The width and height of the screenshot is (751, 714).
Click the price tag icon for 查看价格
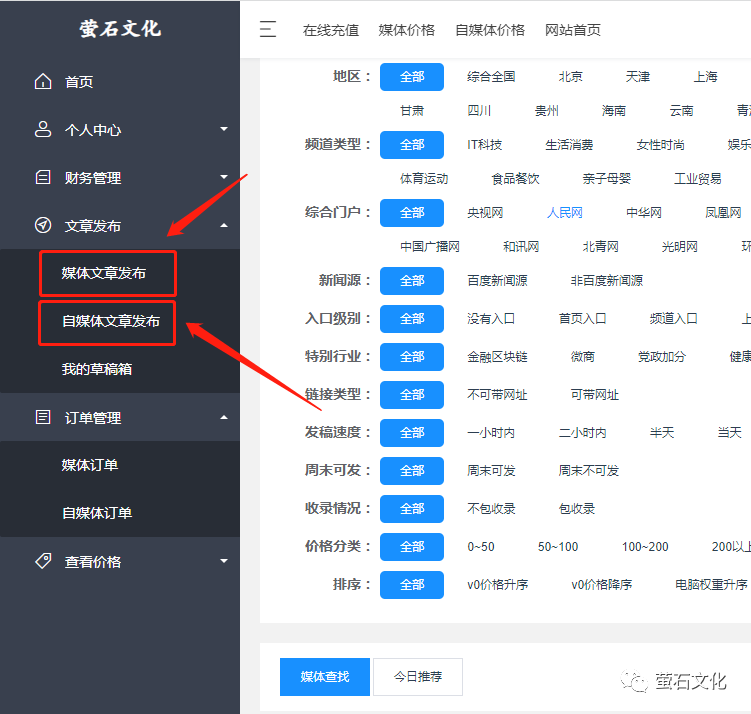click(x=43, y=561)
